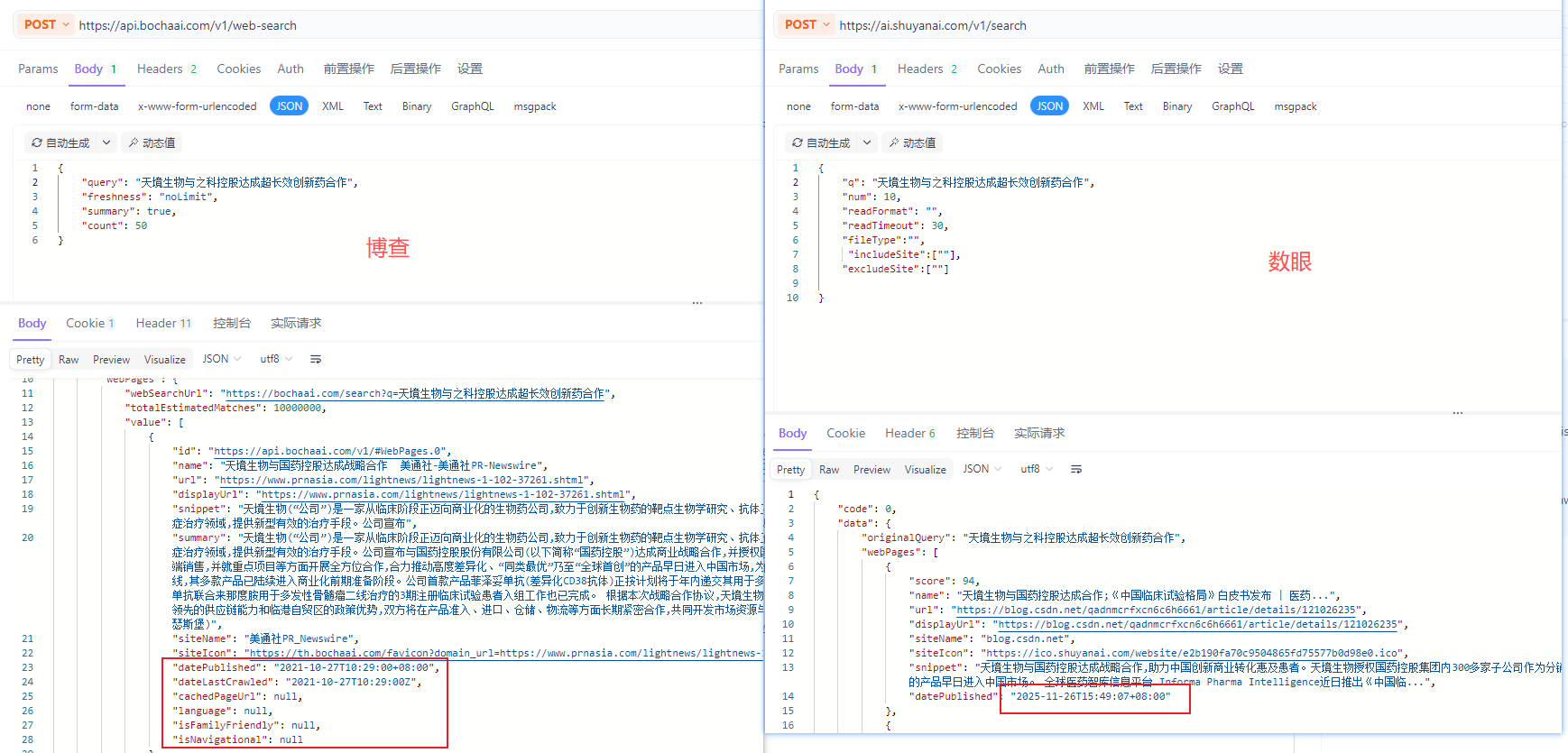Open the webSearchUrl bochaai.com/search link

[x=415, y=393]
